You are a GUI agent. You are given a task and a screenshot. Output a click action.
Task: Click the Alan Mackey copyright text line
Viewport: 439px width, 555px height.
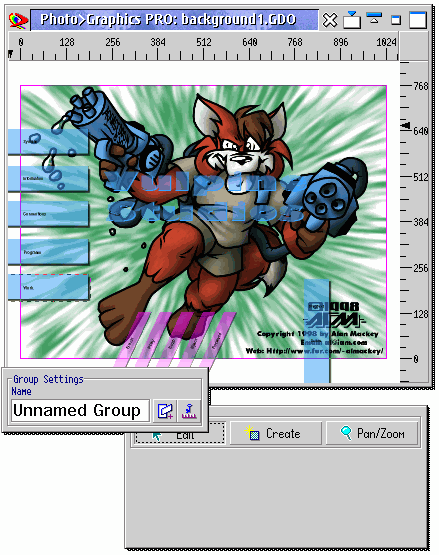(318, 333)
